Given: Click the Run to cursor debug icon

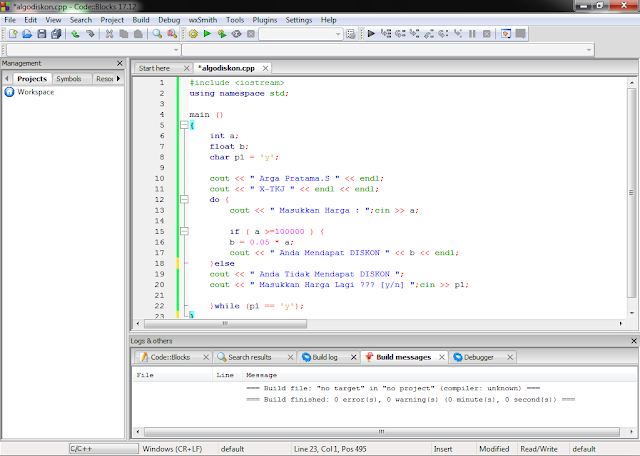Looking at the screenshot, I should pos(386,34).
